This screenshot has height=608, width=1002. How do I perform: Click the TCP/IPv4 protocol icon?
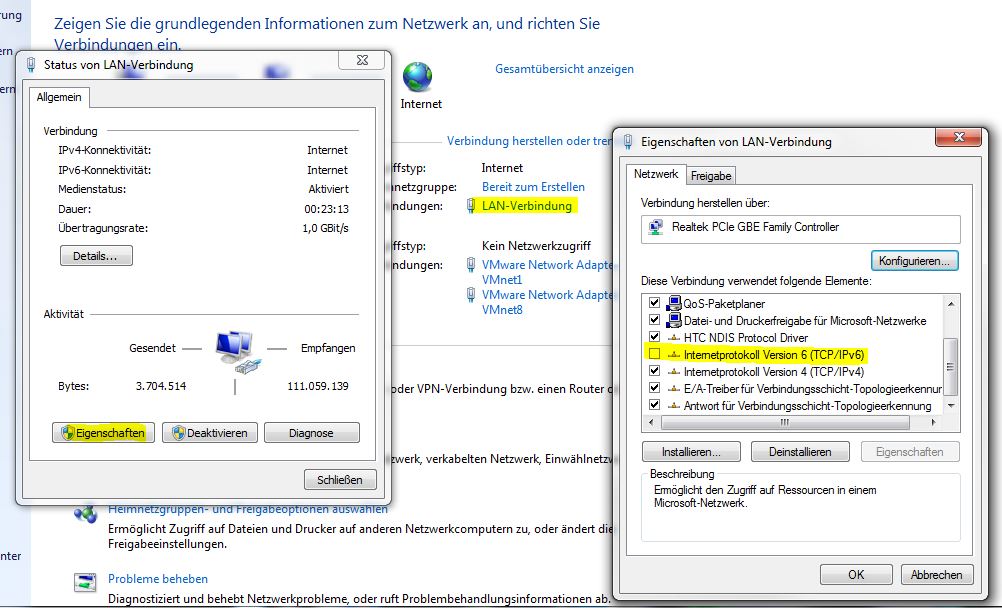[674, 371]
